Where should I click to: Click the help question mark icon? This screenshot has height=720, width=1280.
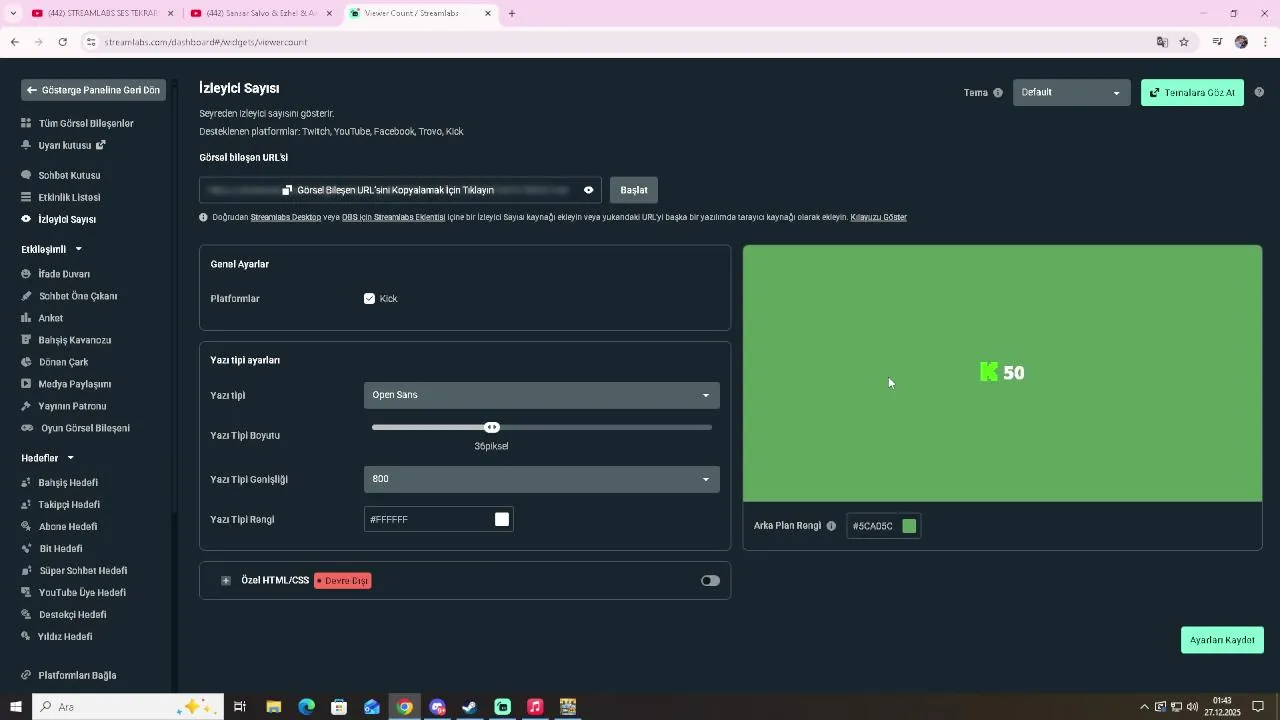tap(1259, 92)
